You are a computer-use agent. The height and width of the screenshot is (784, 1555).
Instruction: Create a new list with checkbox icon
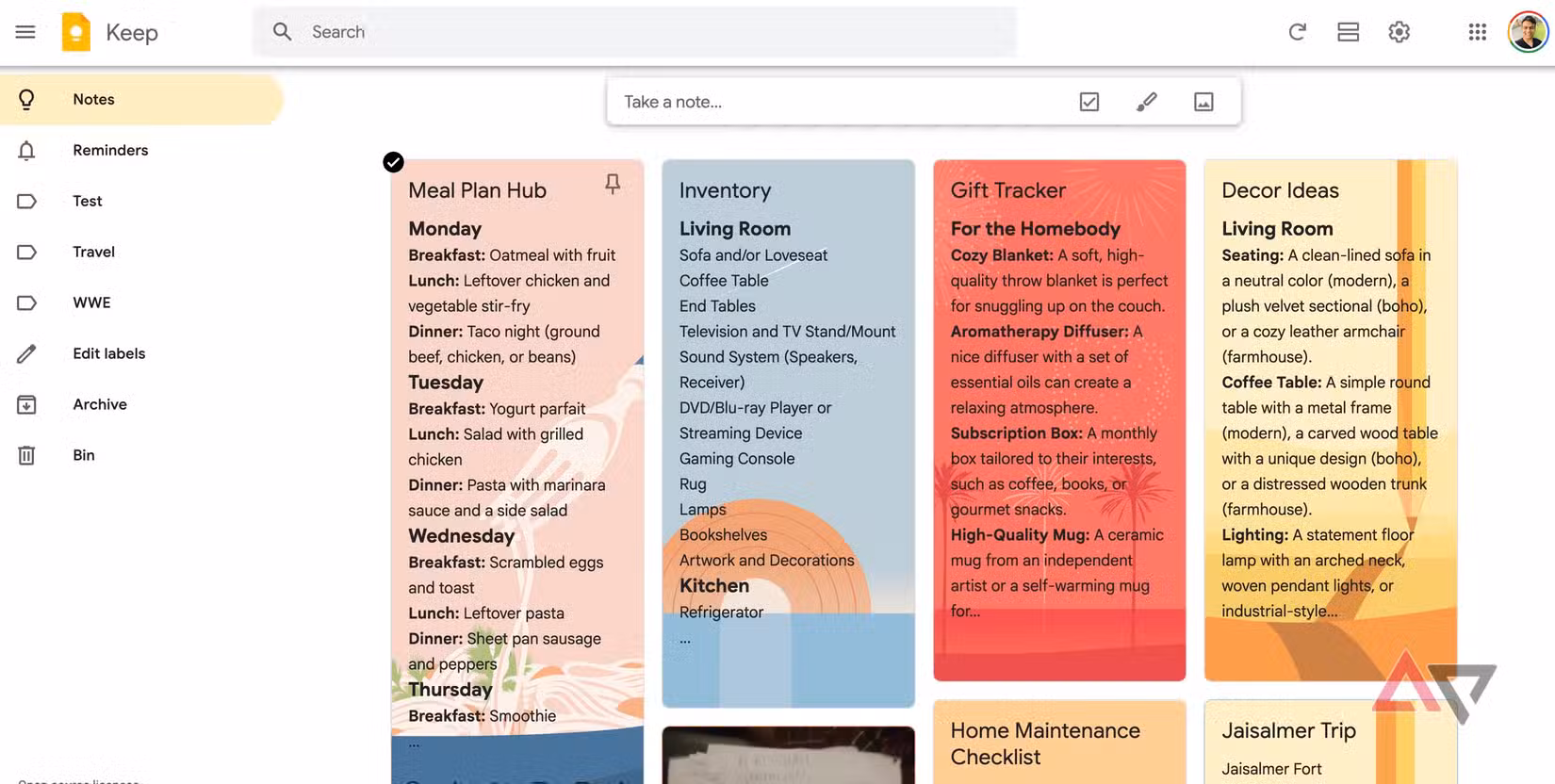point(1088,102)
